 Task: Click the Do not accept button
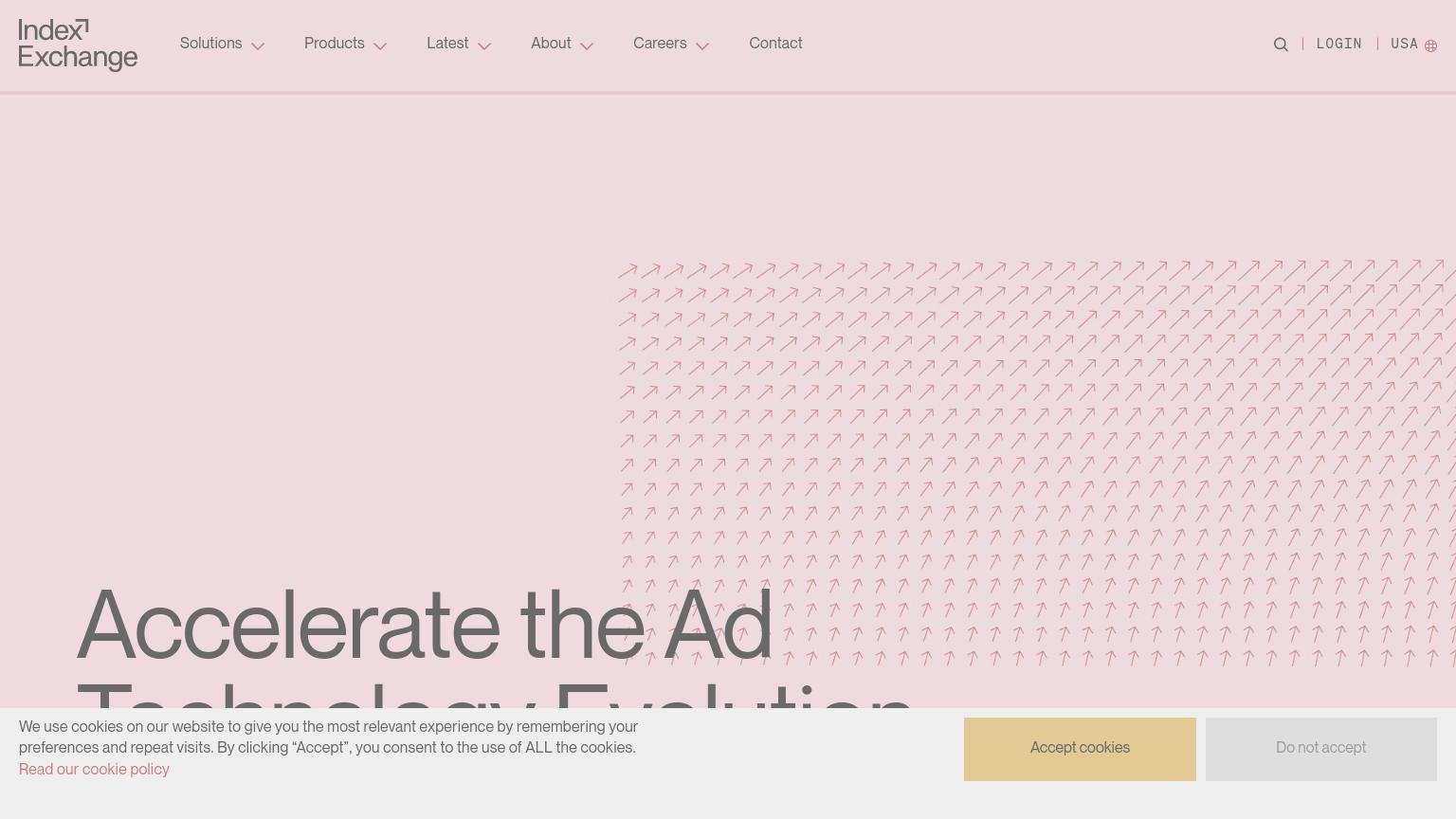tap(1320, 749)
